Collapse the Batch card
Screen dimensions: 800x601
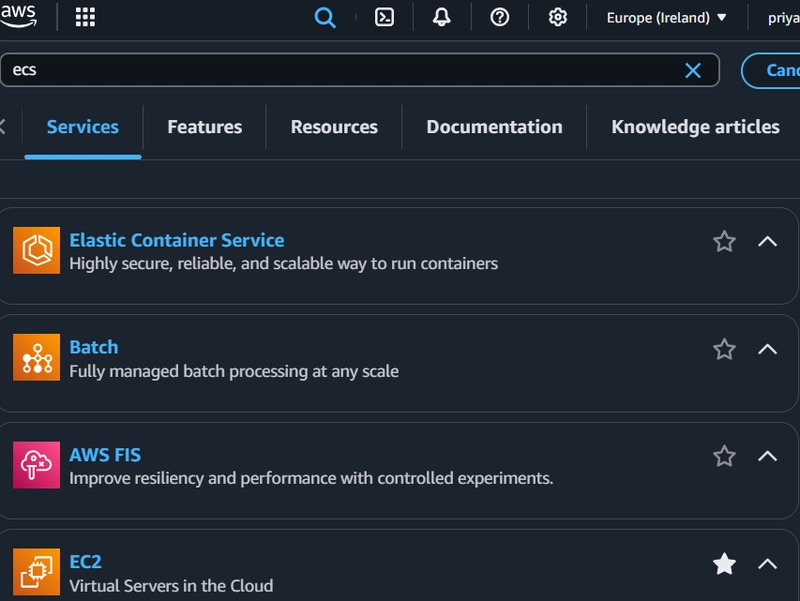pos(767,349)
